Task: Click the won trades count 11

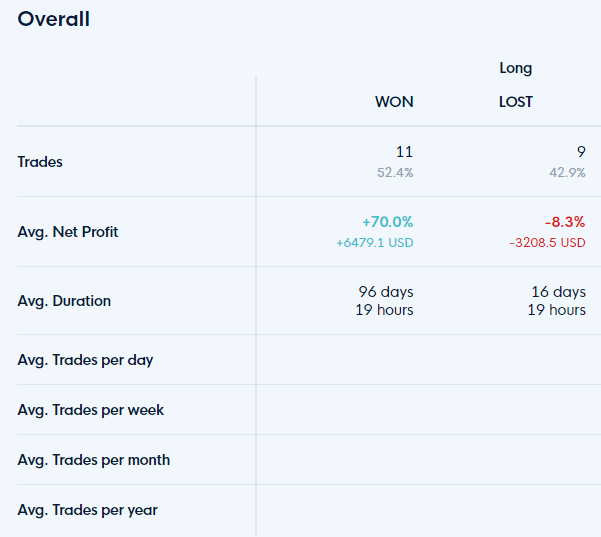Action: (404, 152)
